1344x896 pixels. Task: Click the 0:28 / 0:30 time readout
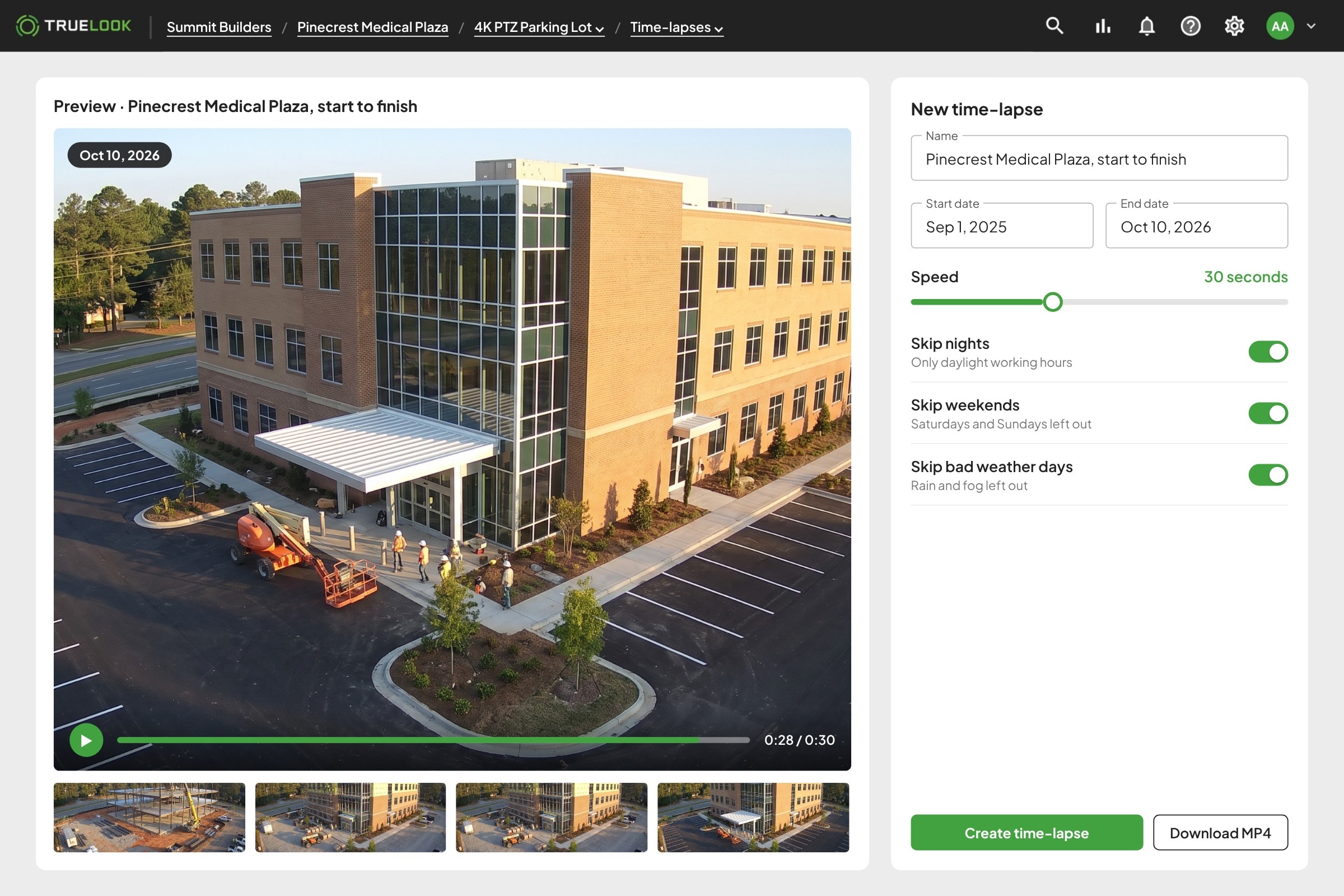(x=800, y=740)
